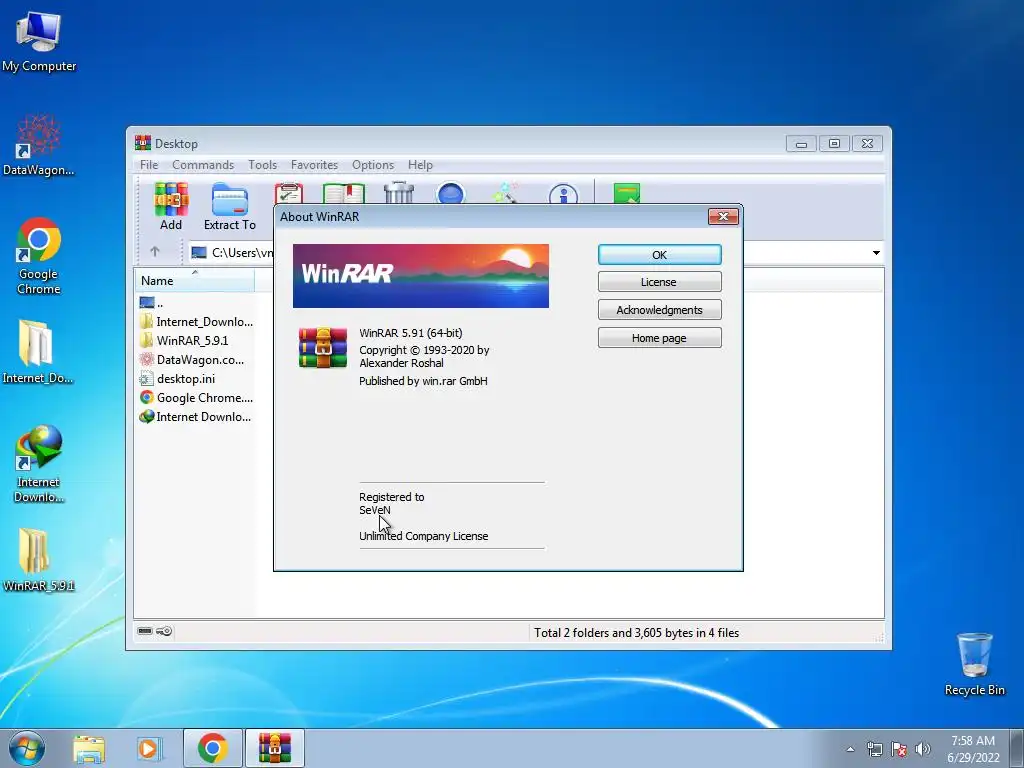
Task: Open the Favorites menu
Action: click(314, 165)
